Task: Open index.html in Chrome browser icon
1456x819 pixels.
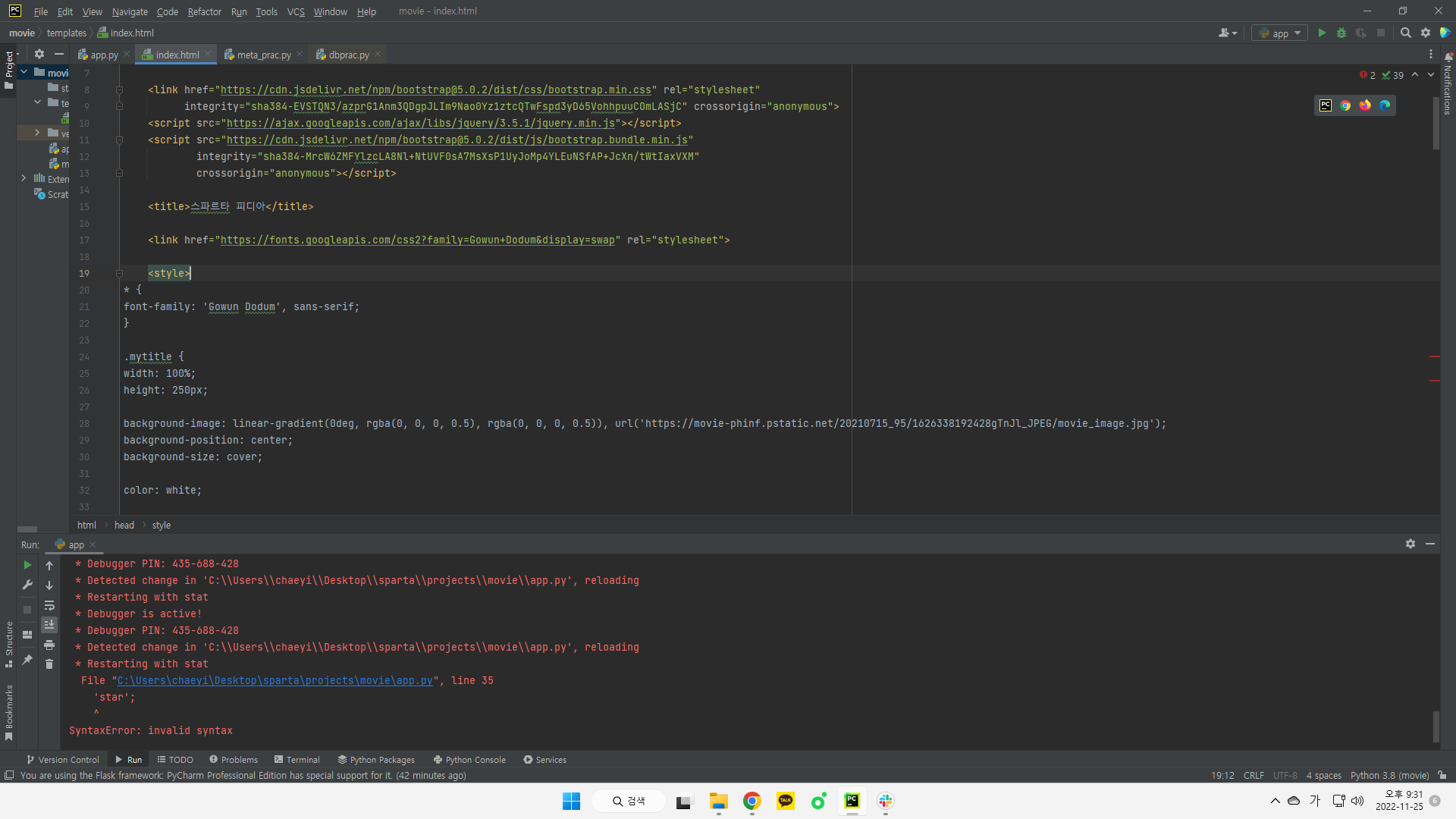Action: (1345, 105)
